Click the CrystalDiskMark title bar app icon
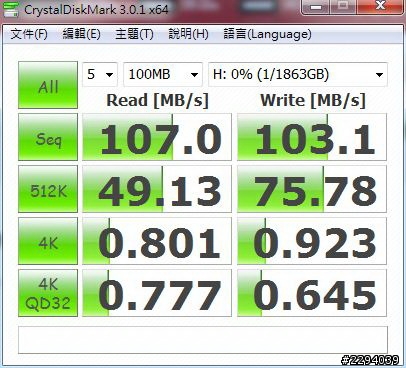The height and width of the screenshot is (368, 406). (10, 10)
